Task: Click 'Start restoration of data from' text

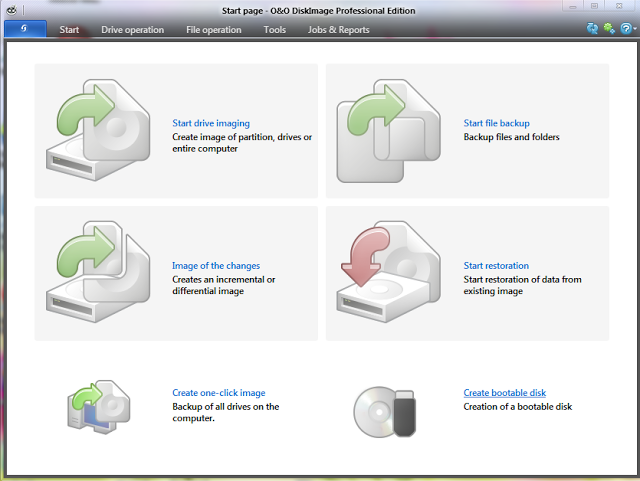Action: (522, 280)
